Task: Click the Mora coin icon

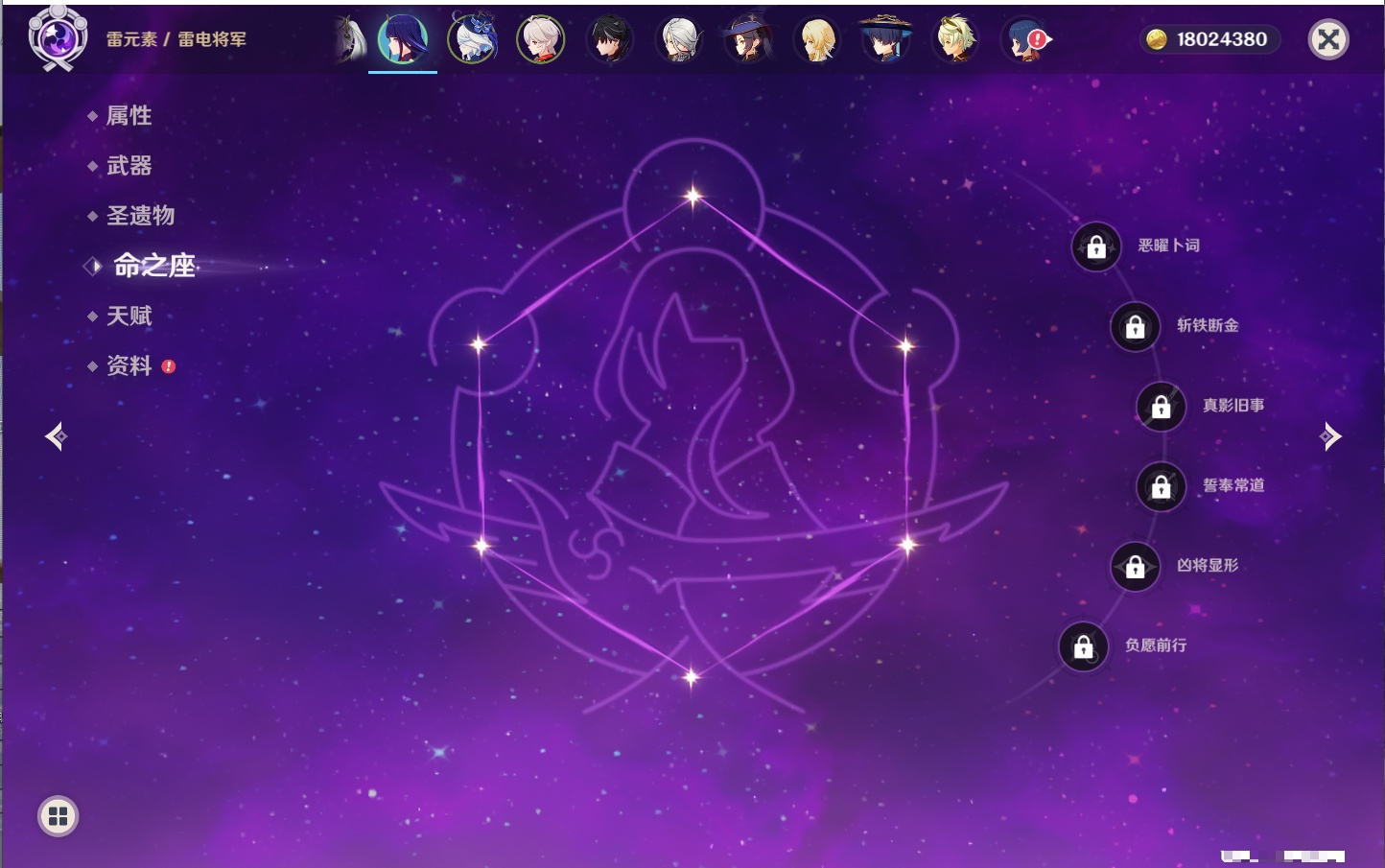Action: click(x=1157, y=39)
